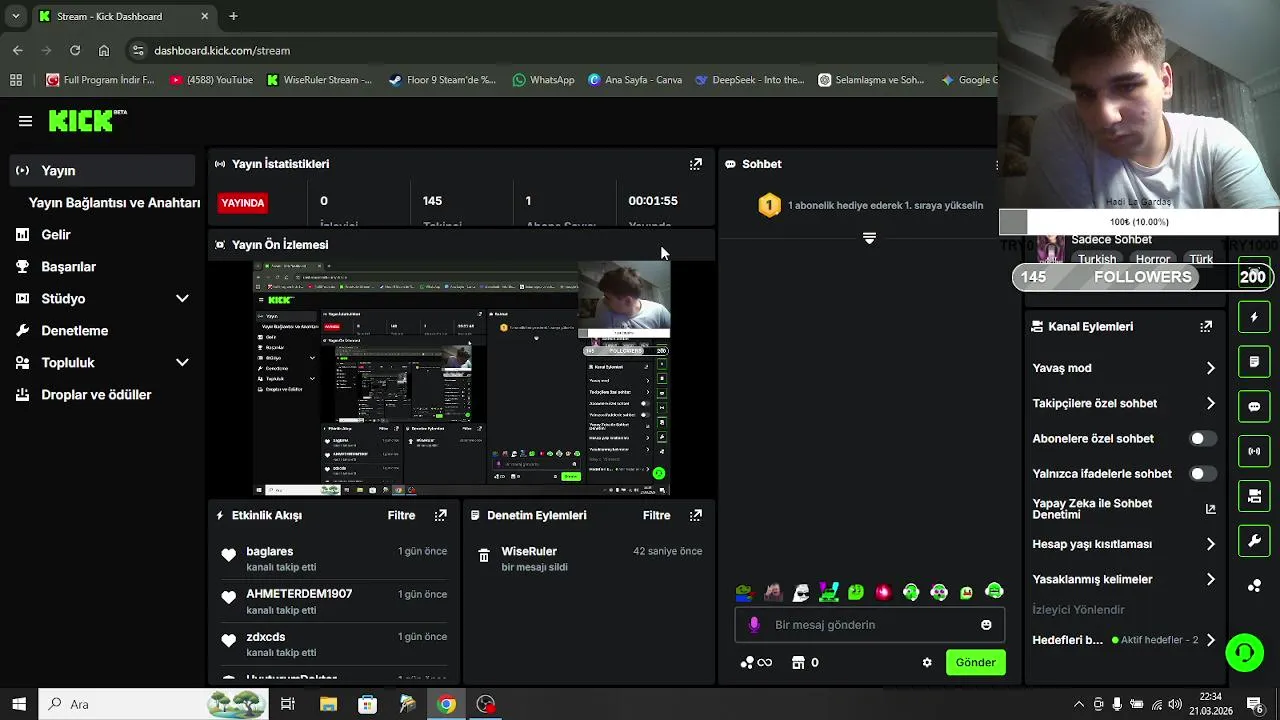Image resolution: width=1280 pixels, height=720 pixels.
Task: Click the red YAYINDA badge
Action: click(x=242, y=203)
